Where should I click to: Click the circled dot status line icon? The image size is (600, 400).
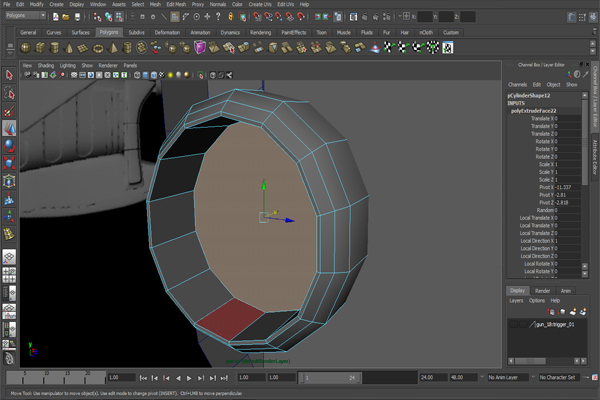tap(197, 16)
